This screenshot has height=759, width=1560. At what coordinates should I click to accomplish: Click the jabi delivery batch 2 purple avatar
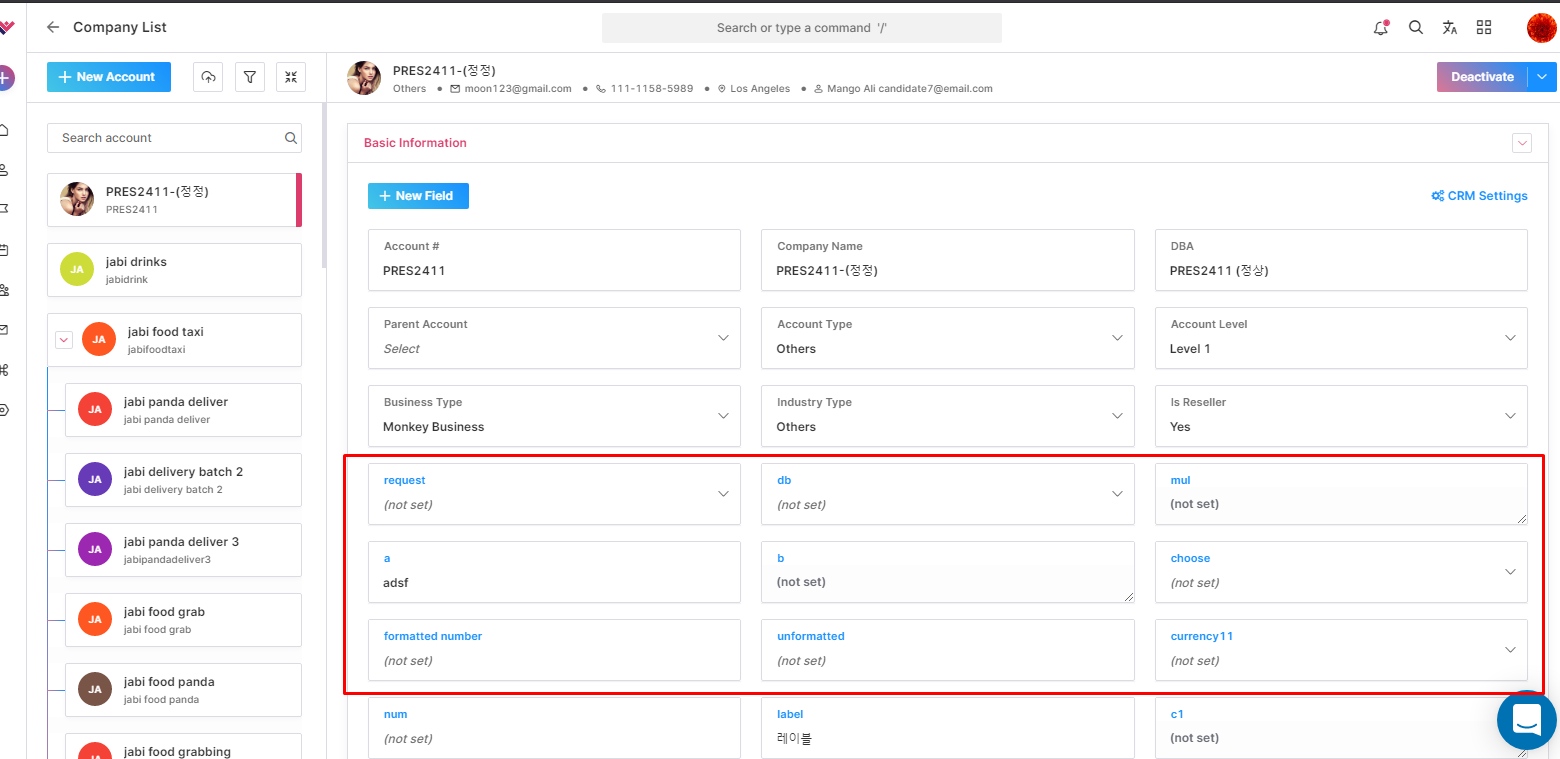(95, 479)
